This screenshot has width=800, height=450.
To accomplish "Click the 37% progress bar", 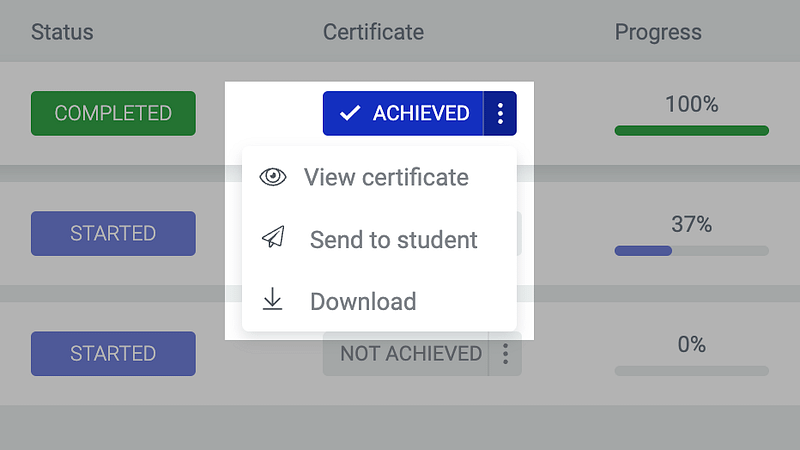I will [692, 251].
